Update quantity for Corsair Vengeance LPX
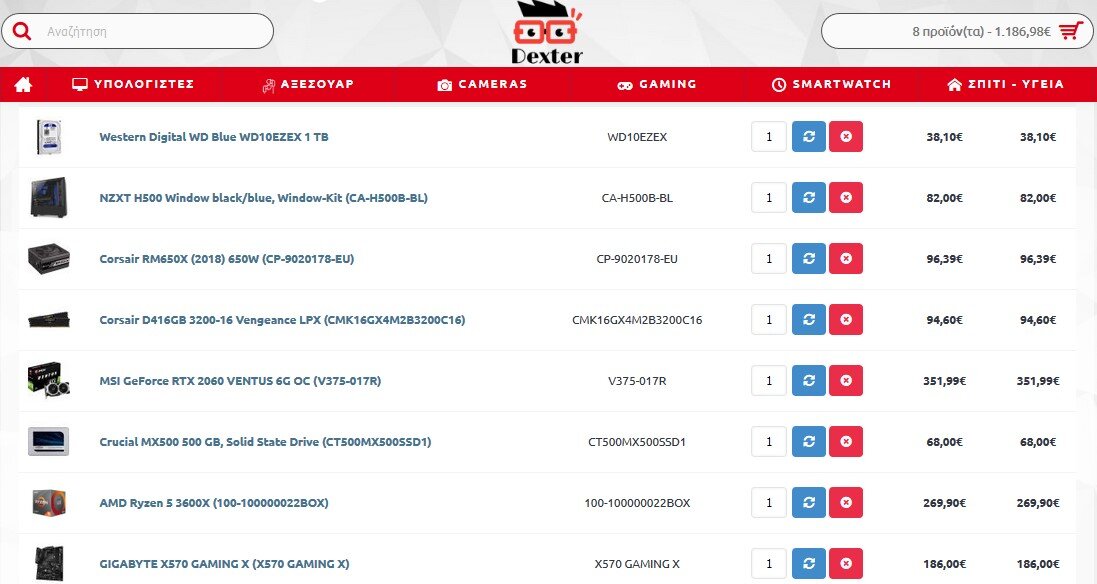Screen dimensions: 1097x584 (x=809, y=319)
